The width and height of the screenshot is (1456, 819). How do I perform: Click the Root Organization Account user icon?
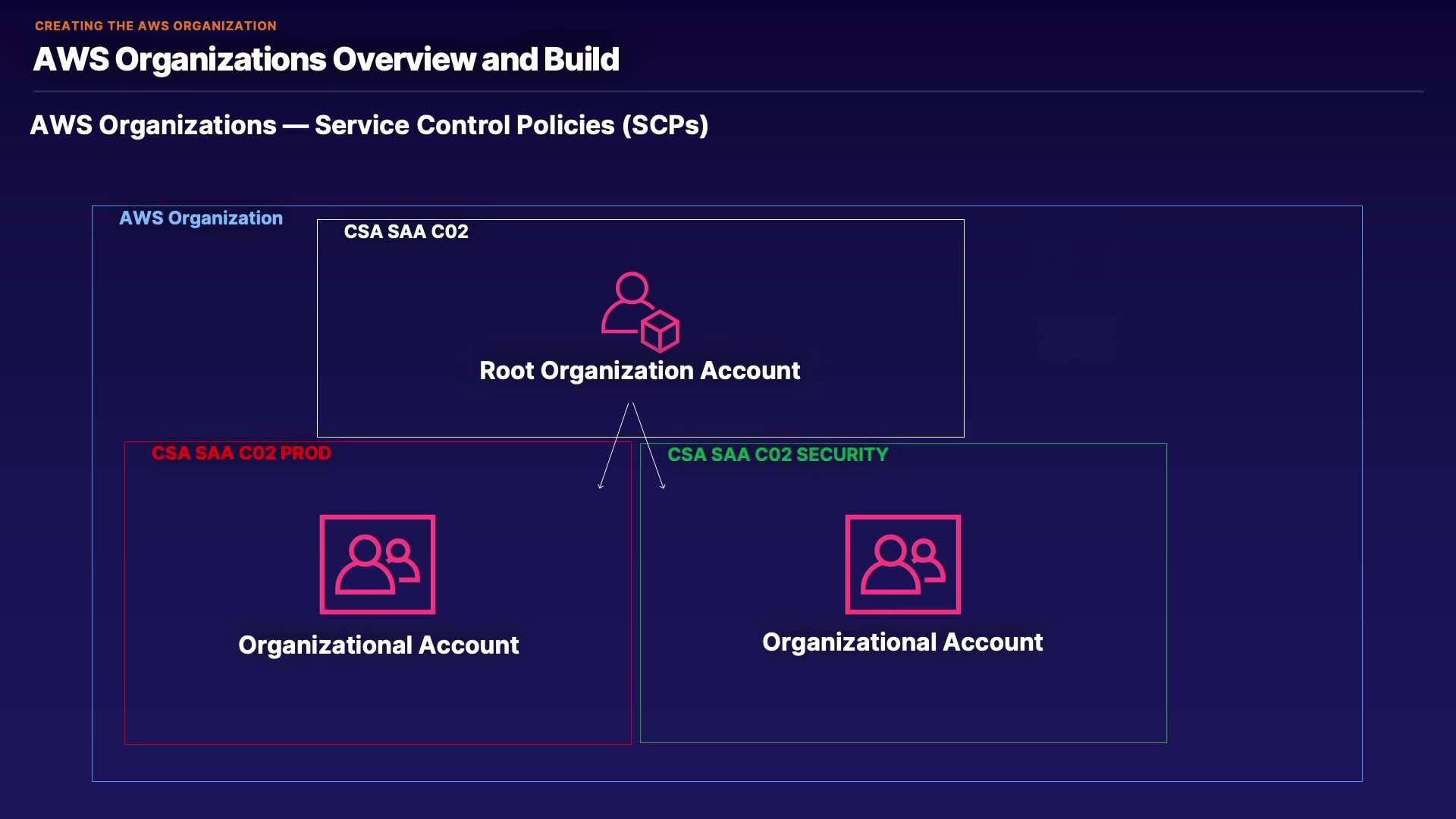click(x=639, y=312)
